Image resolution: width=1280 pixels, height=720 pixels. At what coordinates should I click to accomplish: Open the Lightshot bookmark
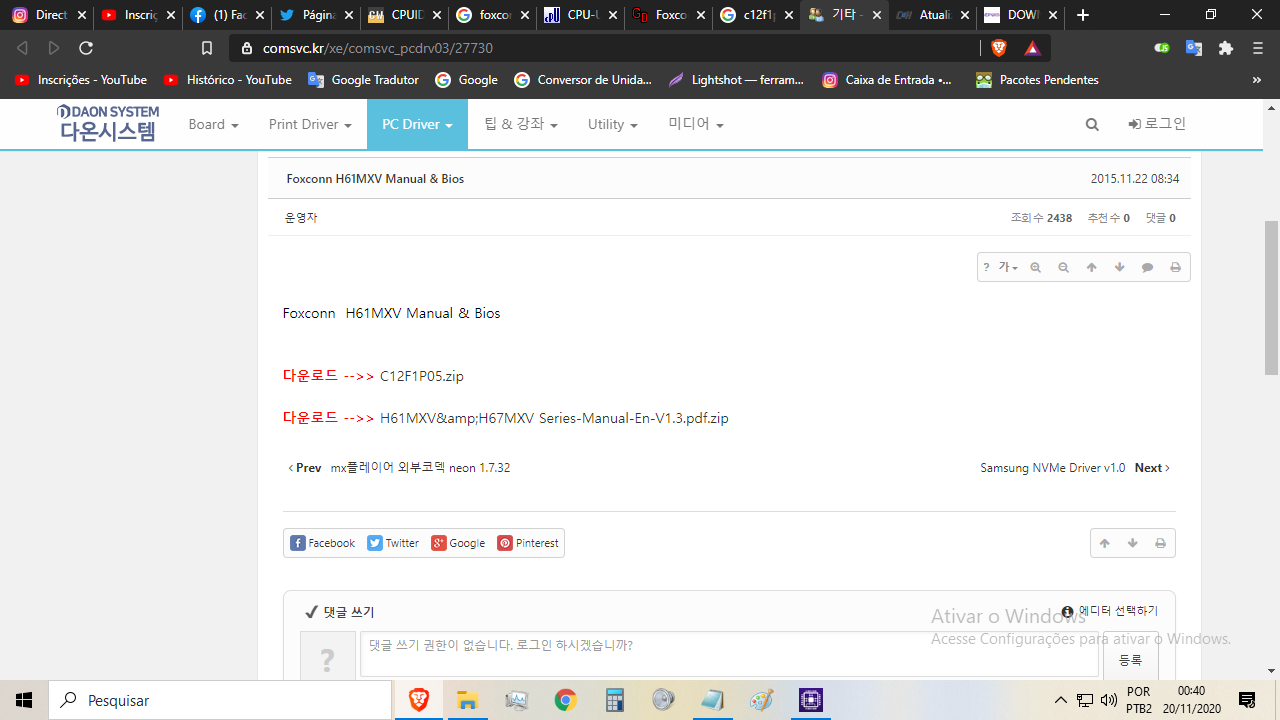pos(736,80)
